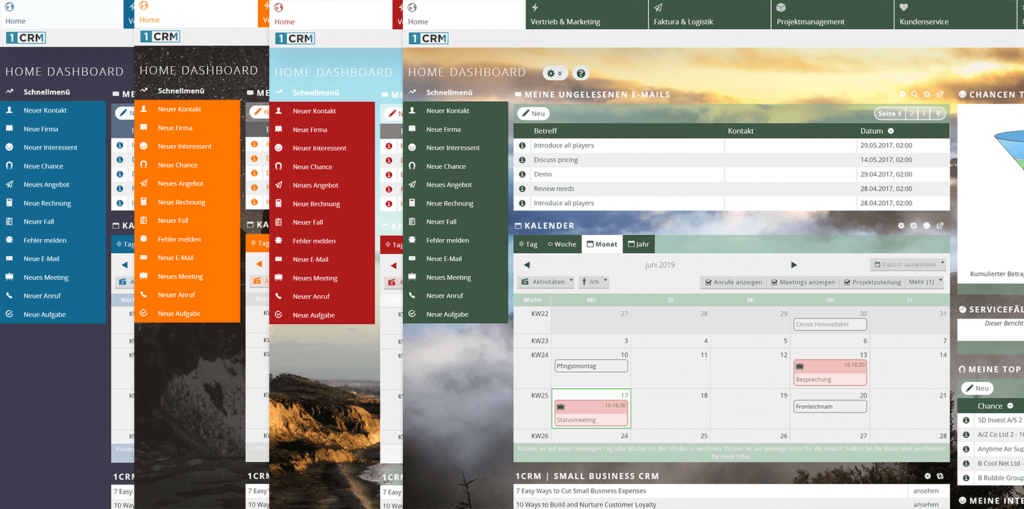This screenshot has width=1024, height=509.
Task: Refresh the unread e-mails panel
Action: [x=927, y=95]
